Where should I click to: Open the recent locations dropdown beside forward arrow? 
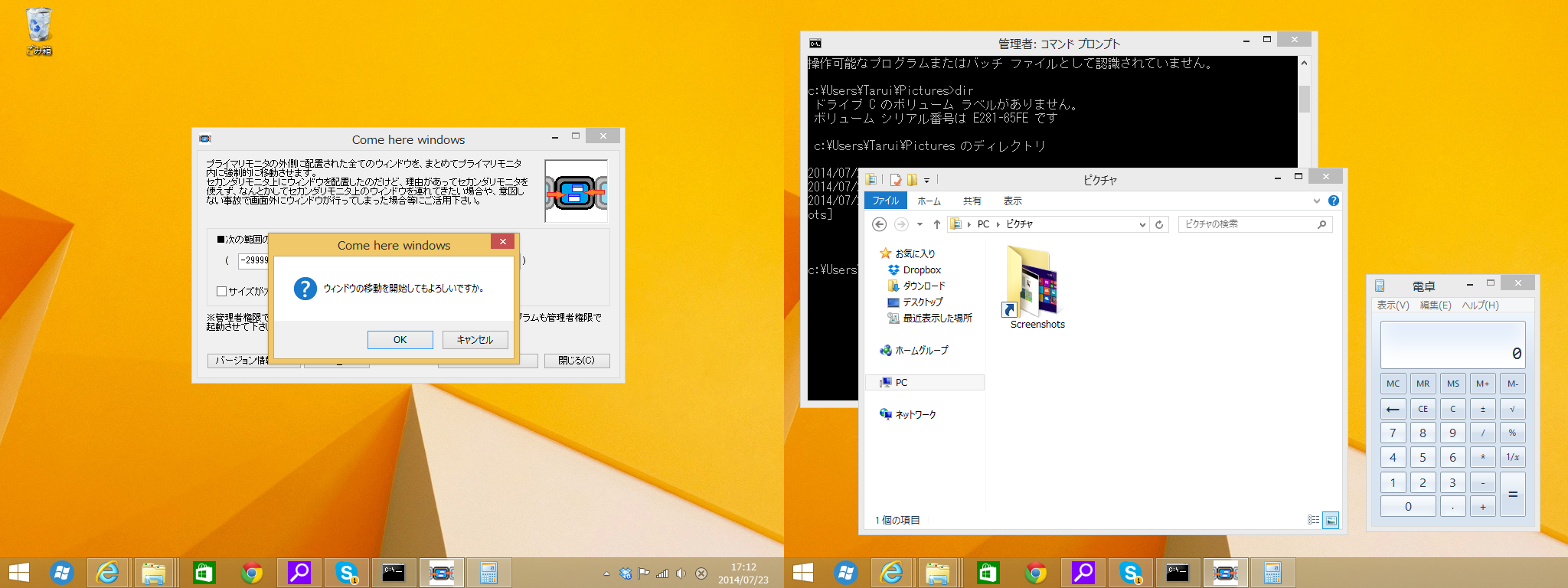(x=920, y=224)
